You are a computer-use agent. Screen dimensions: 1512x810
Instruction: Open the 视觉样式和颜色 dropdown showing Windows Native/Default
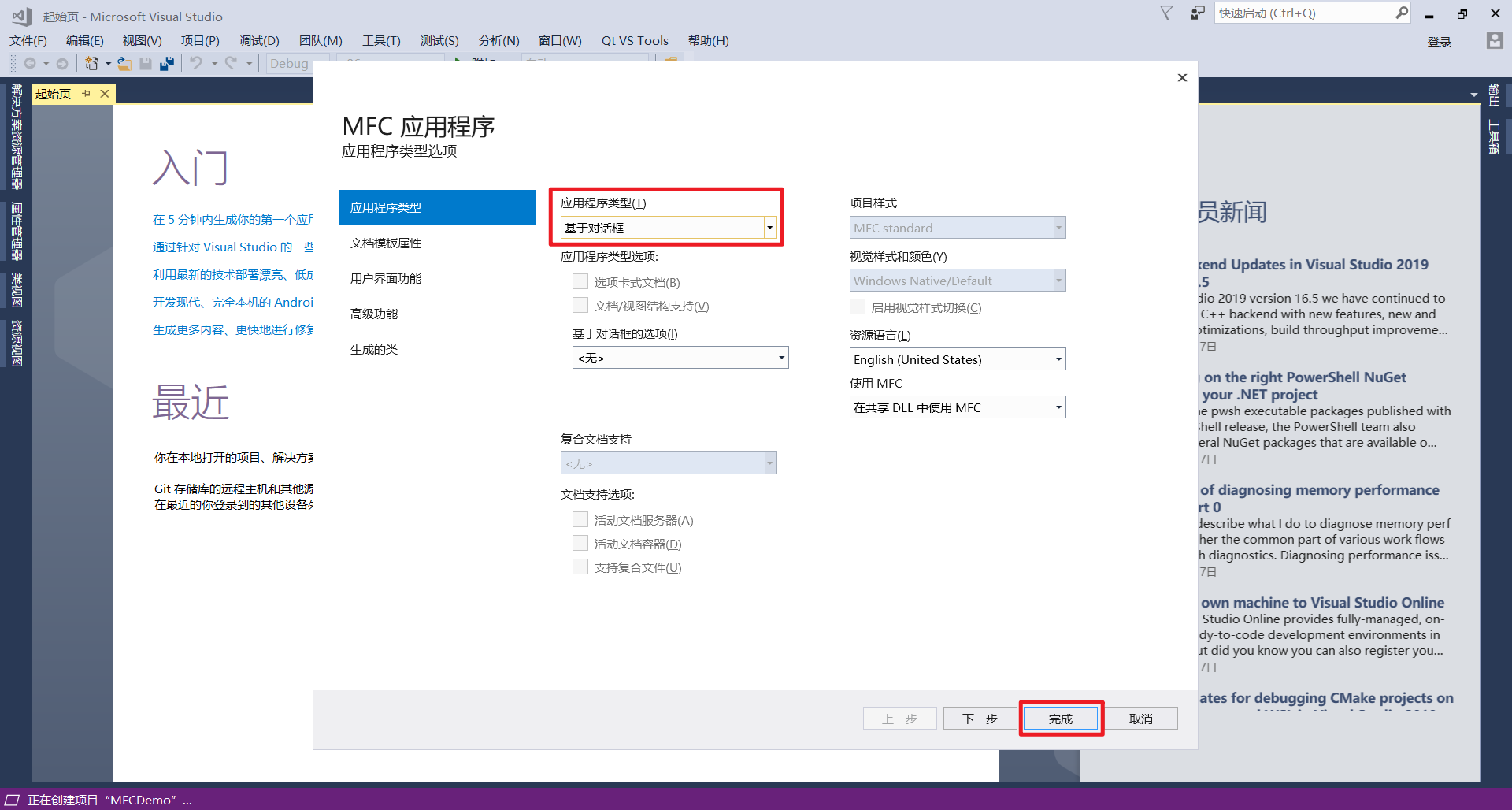958,281
